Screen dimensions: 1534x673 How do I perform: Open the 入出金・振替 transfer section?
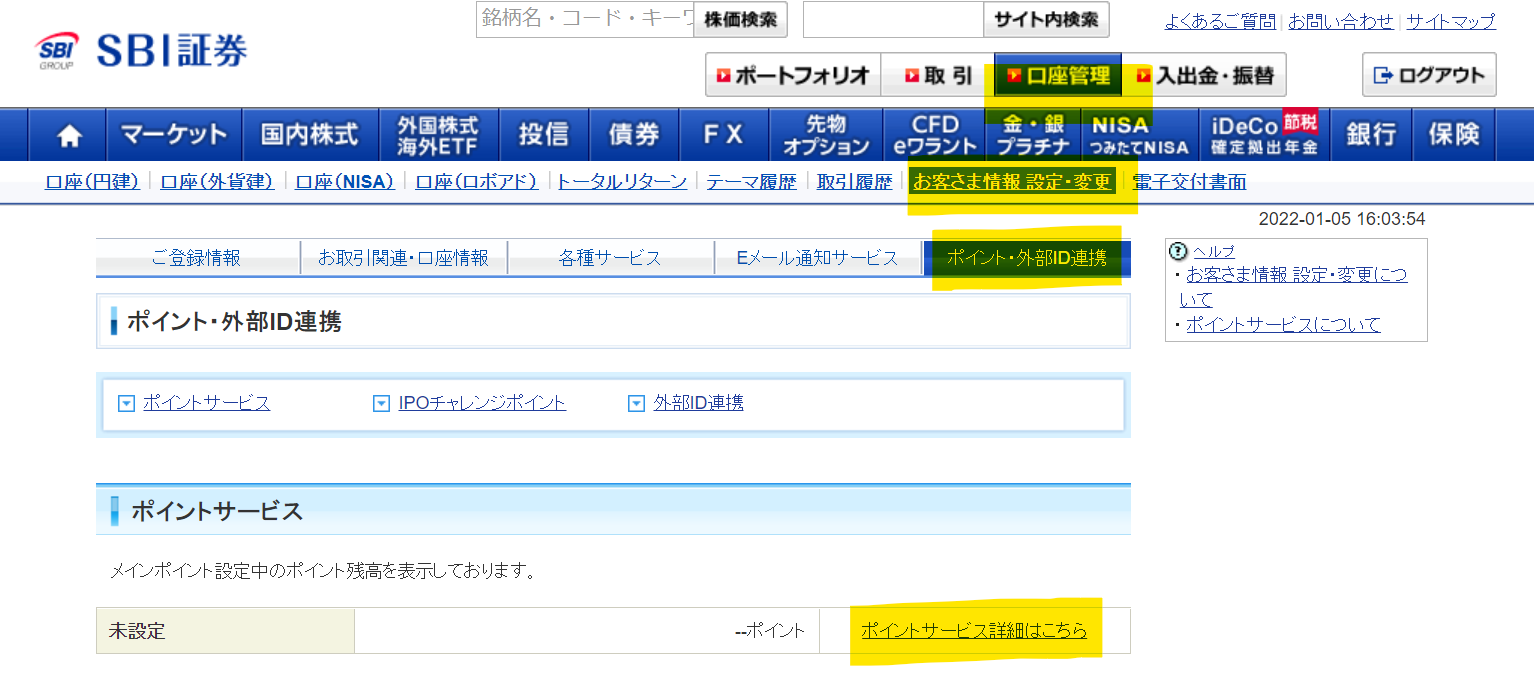(x=1207, y=74)
